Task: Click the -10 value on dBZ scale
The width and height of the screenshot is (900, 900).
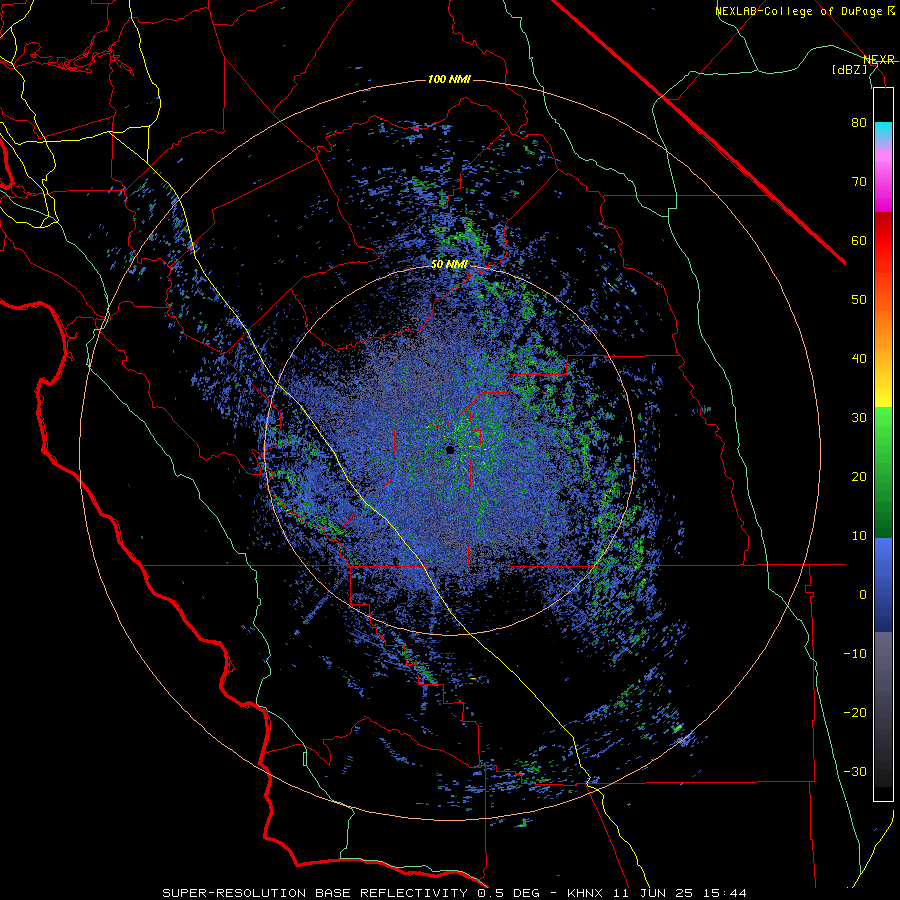Action: coord(855,654)
